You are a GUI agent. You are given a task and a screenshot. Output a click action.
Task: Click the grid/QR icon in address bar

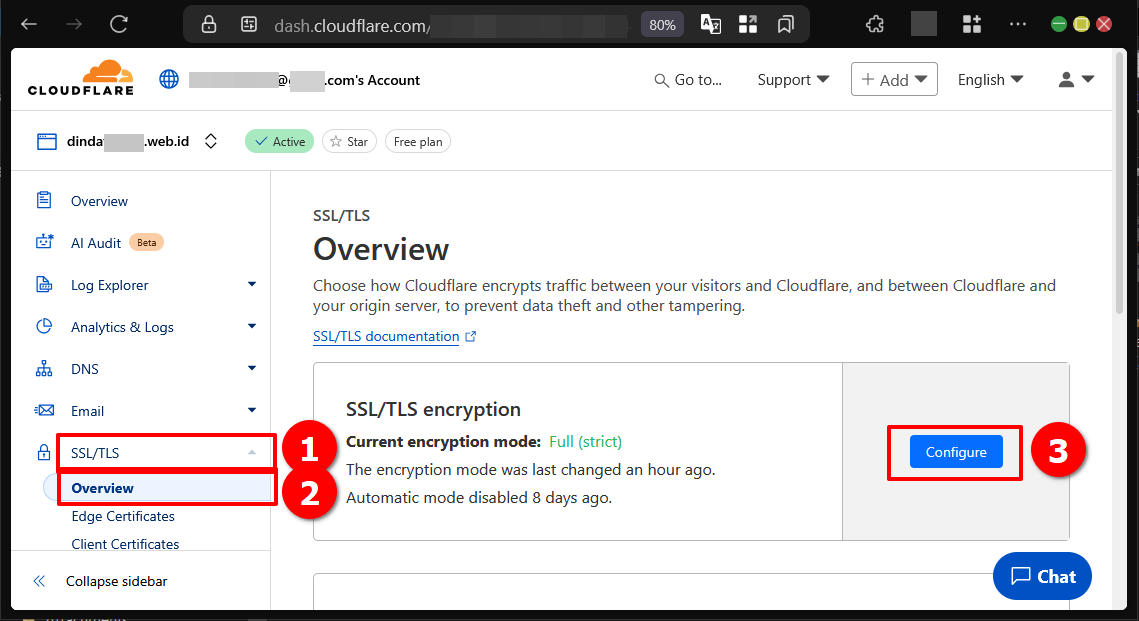(x=748, y=25)
